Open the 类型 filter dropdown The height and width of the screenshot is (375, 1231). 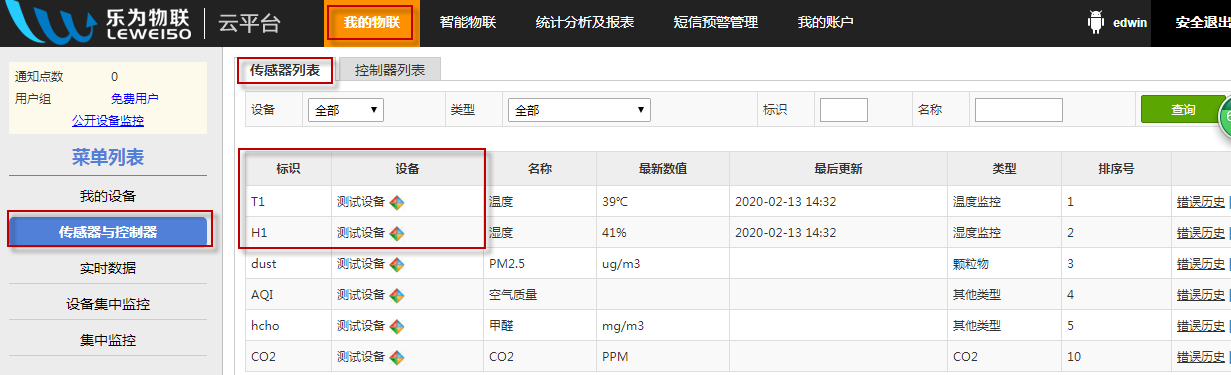tap(579, 110)
